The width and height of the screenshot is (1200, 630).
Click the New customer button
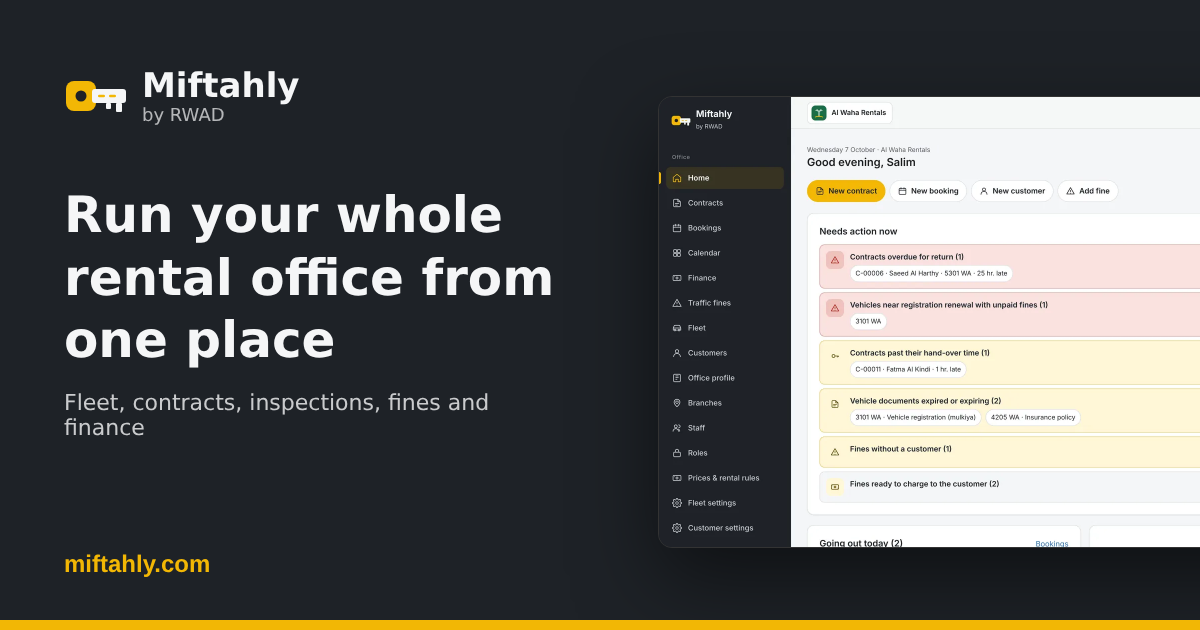coord(1012,191)
